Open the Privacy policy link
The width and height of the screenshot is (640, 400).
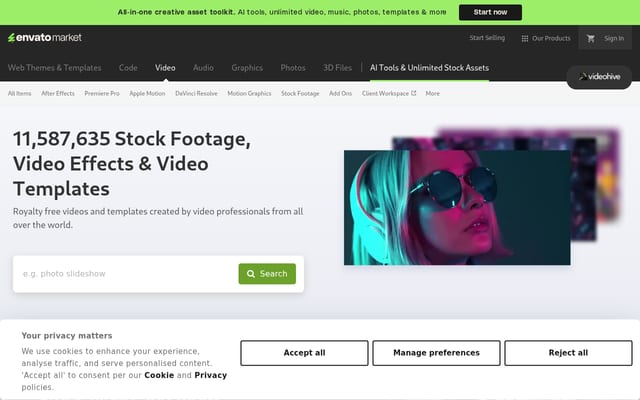point(211,375)
